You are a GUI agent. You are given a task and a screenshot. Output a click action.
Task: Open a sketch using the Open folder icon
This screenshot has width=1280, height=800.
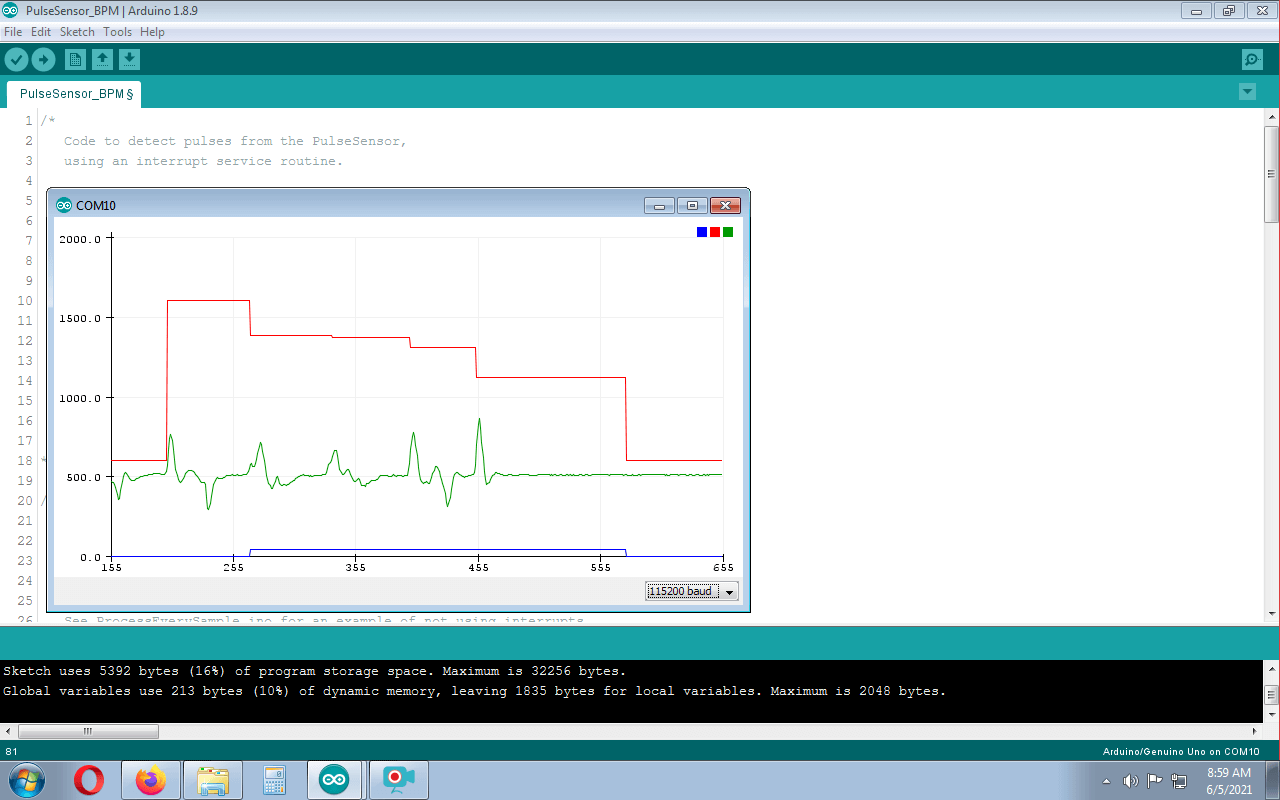tap(102, 59)
